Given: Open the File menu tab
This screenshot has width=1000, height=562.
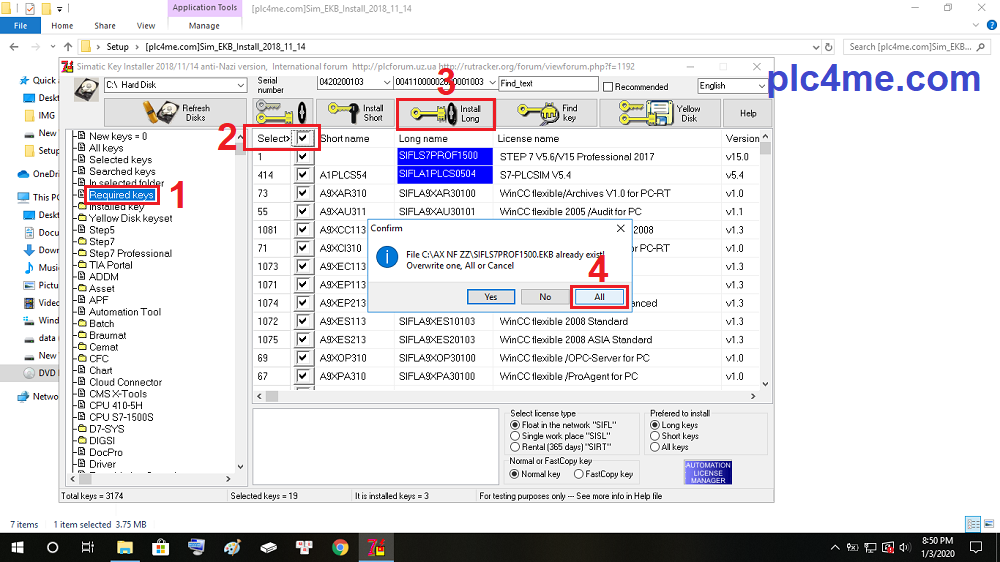Looking at the screenshot, I should [20, 25].
